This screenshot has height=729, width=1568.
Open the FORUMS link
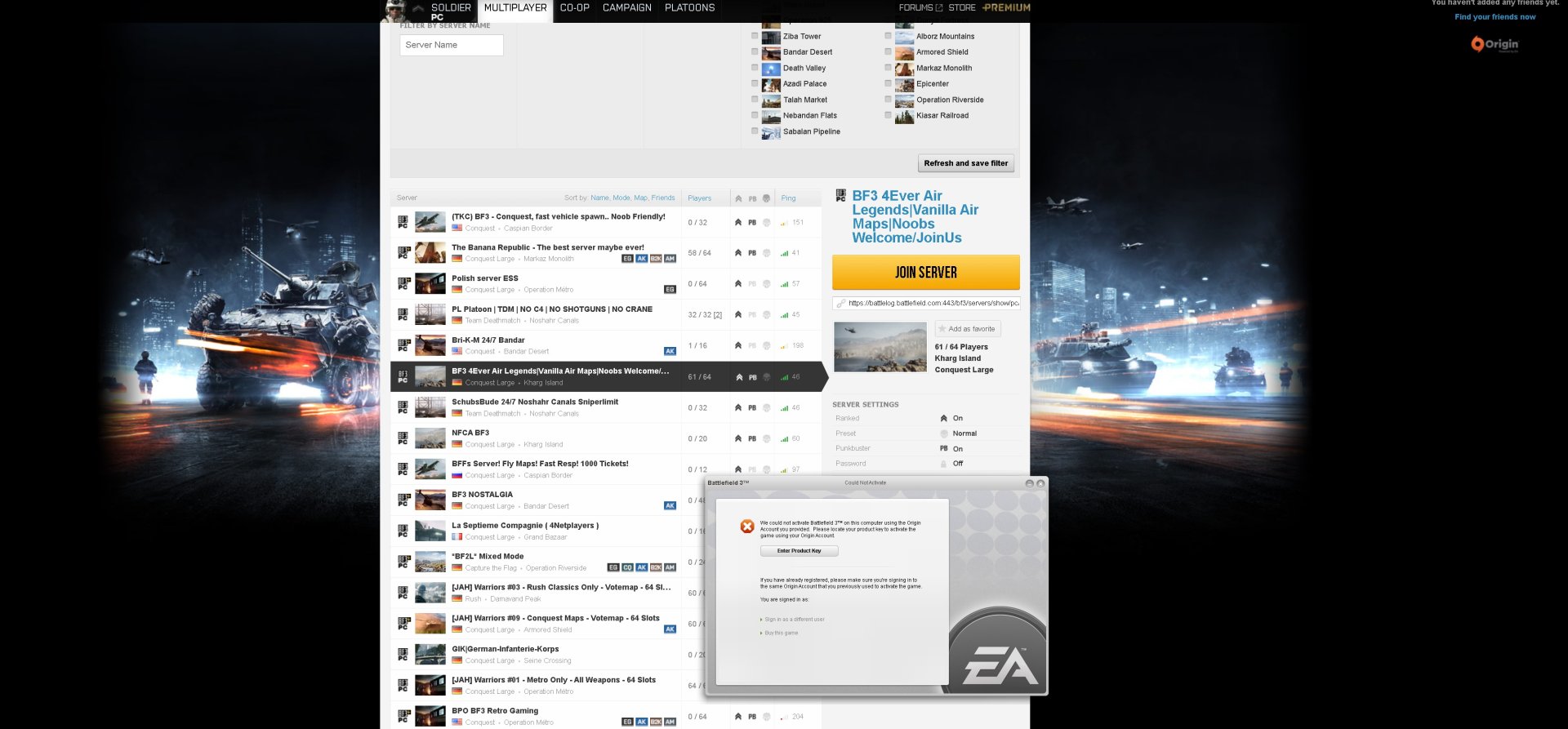tap(920, 8)
